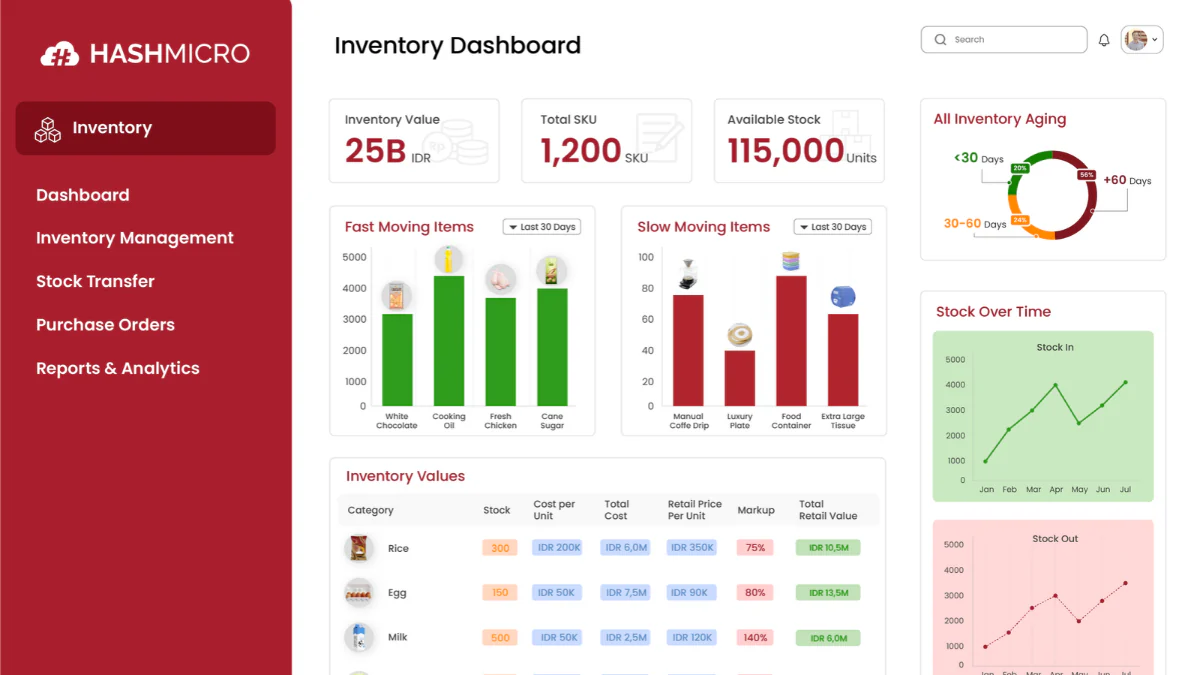The image size is (1200, 675).
Task: Click the All Inventory Aging title
Action: pos(1000,119)
